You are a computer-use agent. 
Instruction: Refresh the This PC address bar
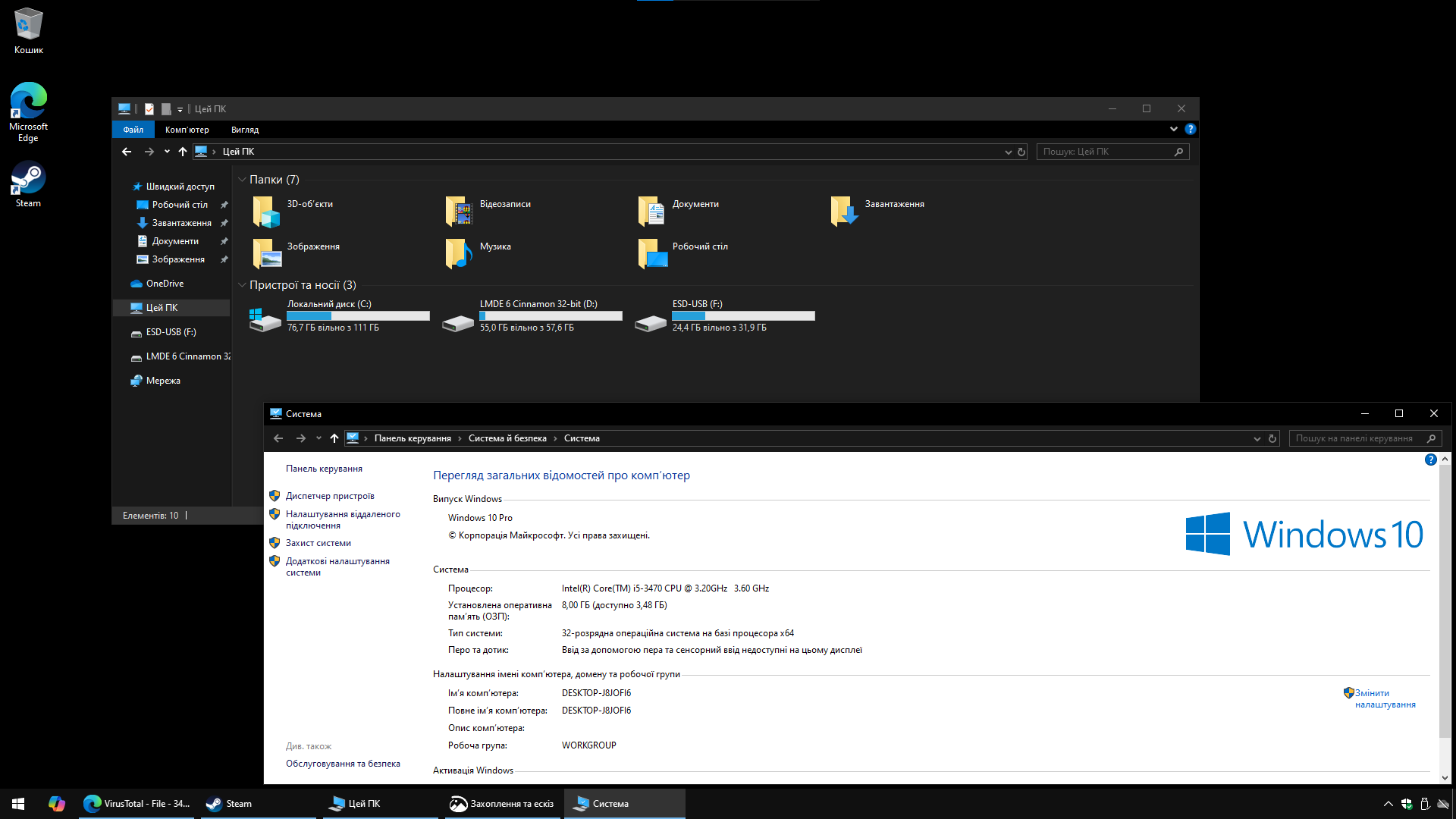(x=1021, y=152)
